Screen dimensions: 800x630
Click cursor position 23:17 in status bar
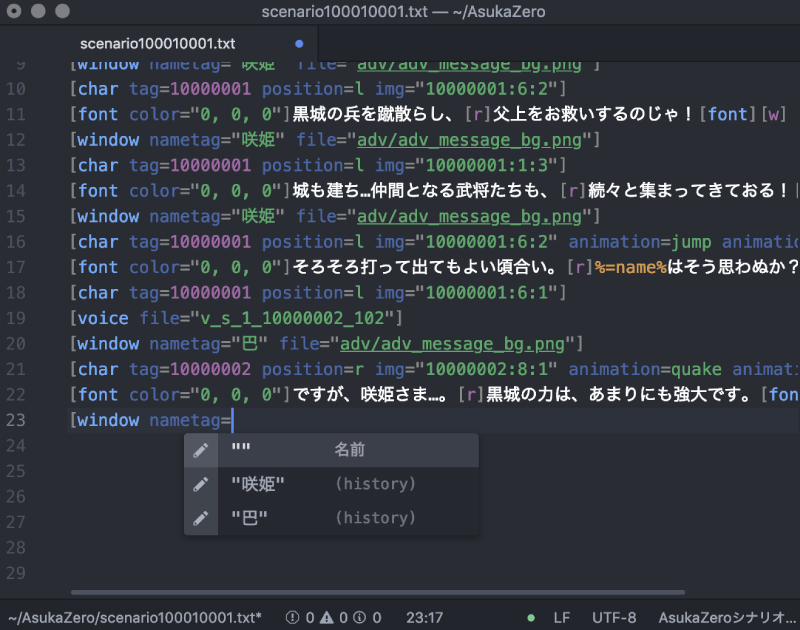click(x=425, y=618)
